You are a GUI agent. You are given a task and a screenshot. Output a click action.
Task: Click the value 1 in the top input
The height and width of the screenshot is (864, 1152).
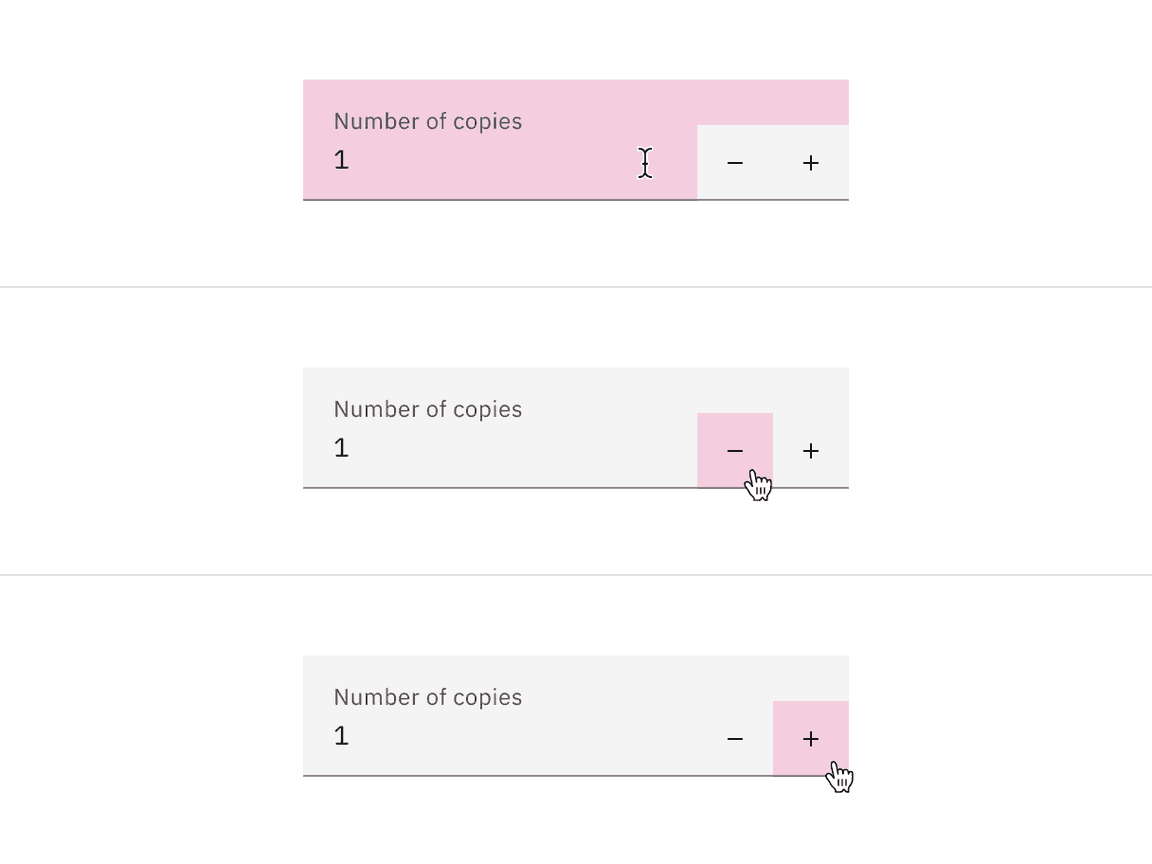[341, 159]
